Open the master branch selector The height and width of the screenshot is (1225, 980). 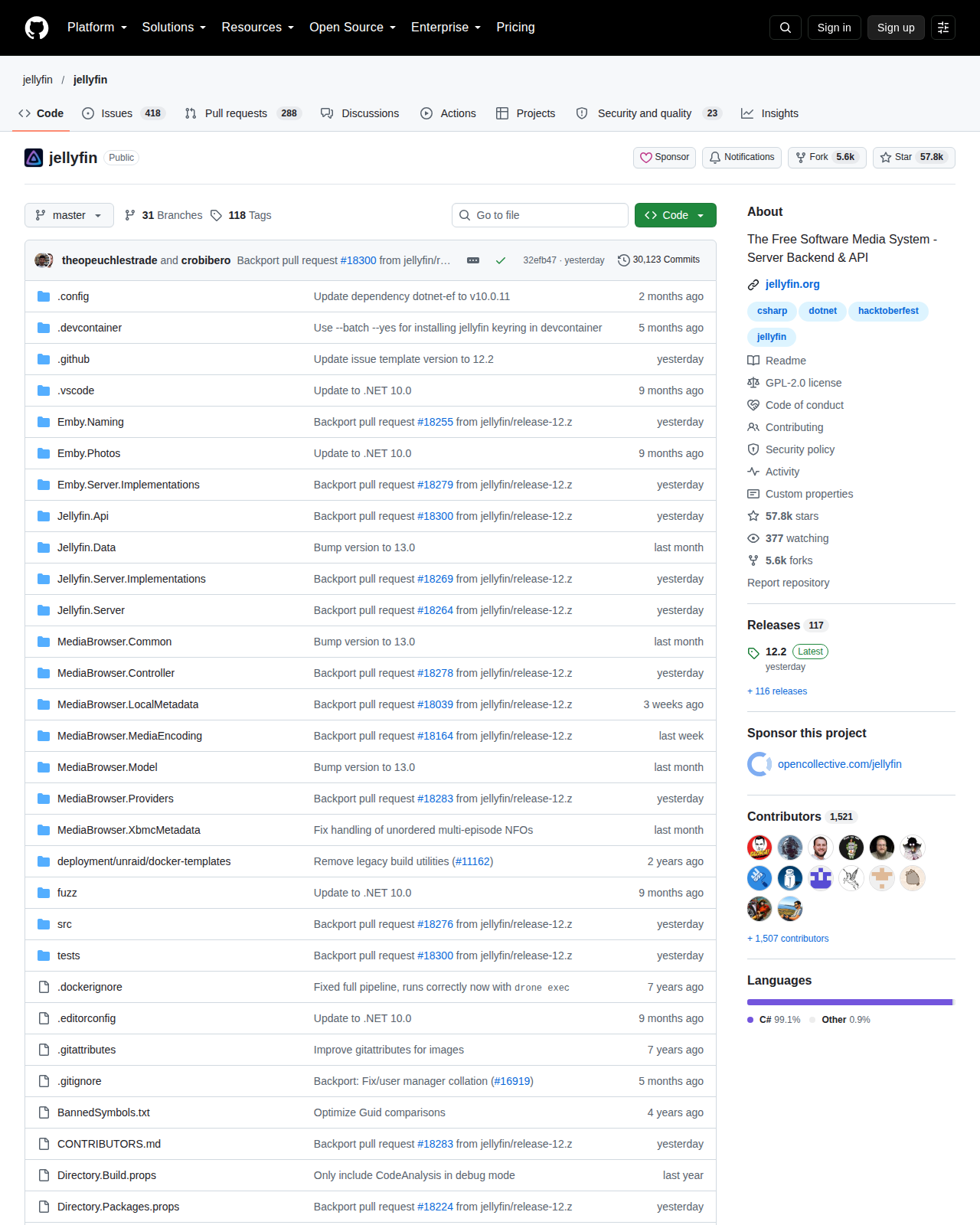69,215
